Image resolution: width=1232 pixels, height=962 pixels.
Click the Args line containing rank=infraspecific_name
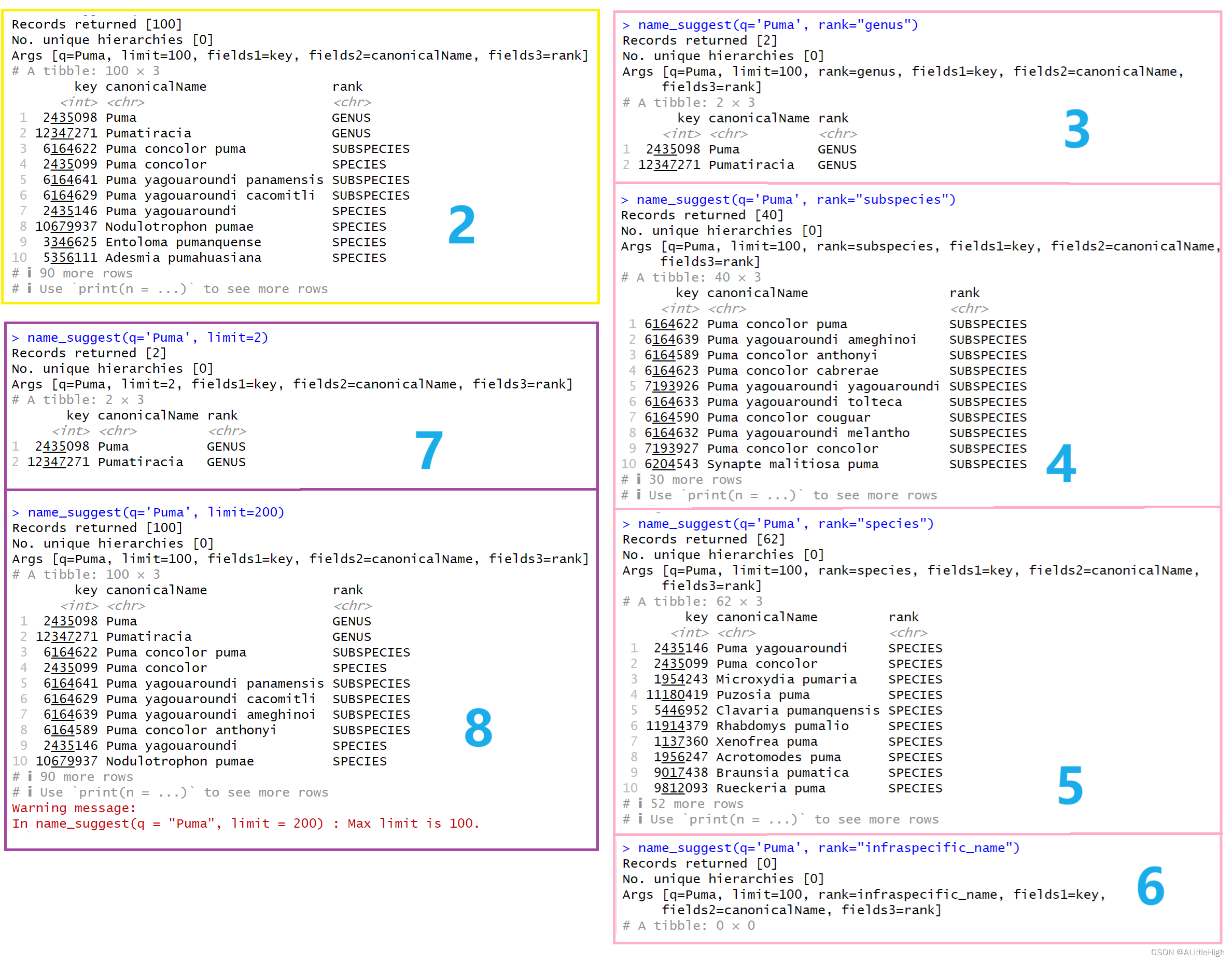864,903
